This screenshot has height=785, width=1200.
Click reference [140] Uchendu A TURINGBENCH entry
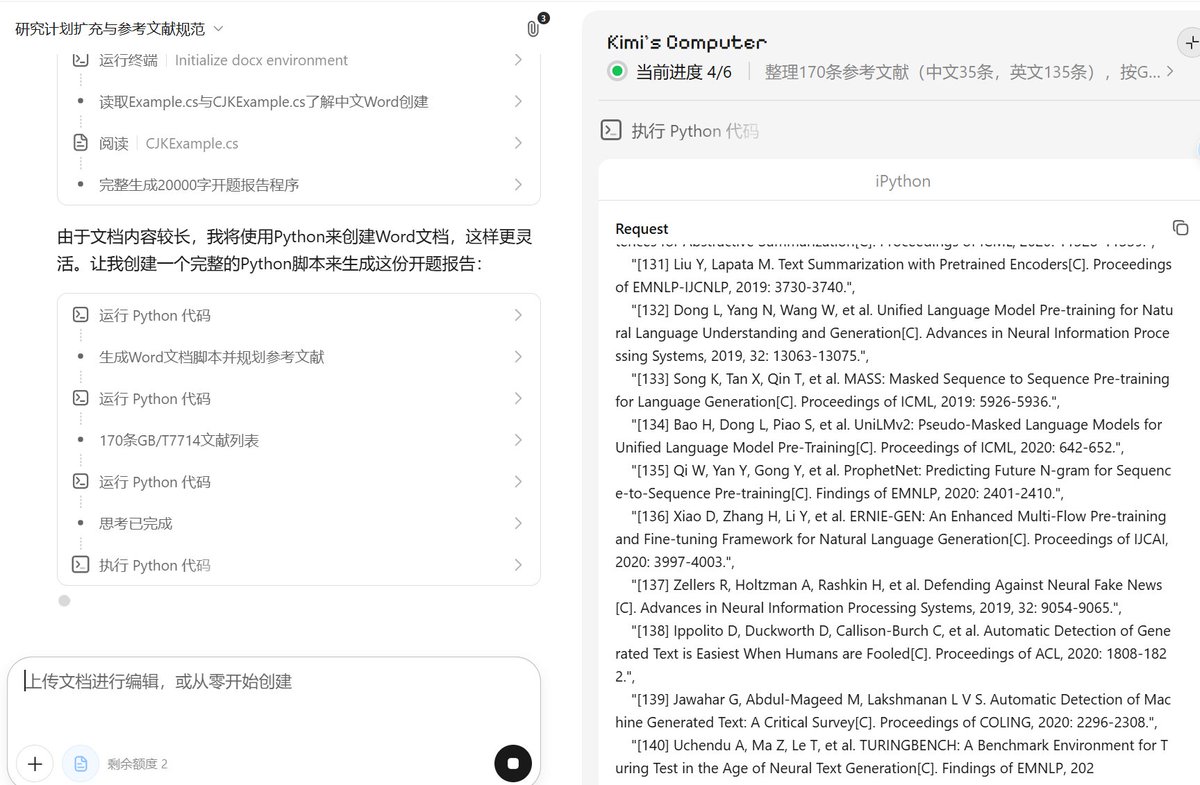coord(892,757)
